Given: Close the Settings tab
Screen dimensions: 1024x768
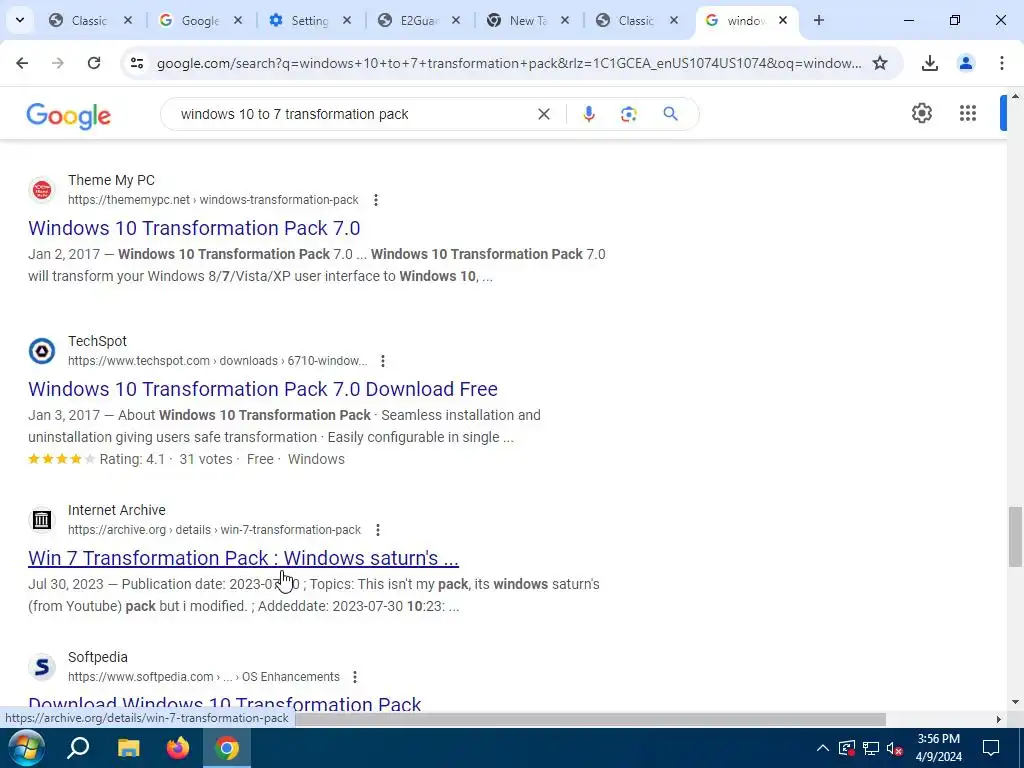Looking at the screenshot, I should pos(347,20).
